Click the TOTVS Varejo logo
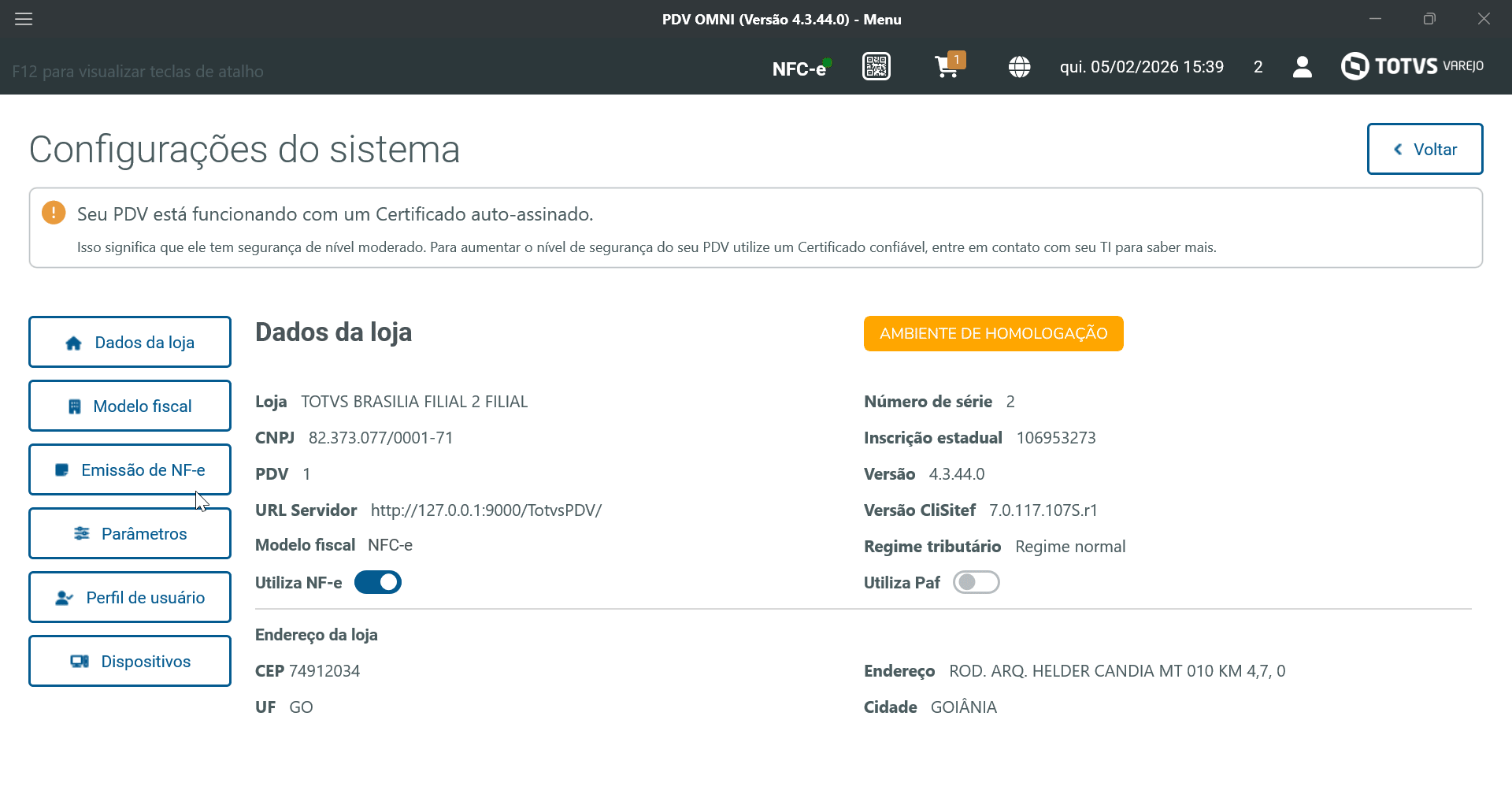Image resolution: width=1512 pixels, height=794 pixels. [1412, 66]
